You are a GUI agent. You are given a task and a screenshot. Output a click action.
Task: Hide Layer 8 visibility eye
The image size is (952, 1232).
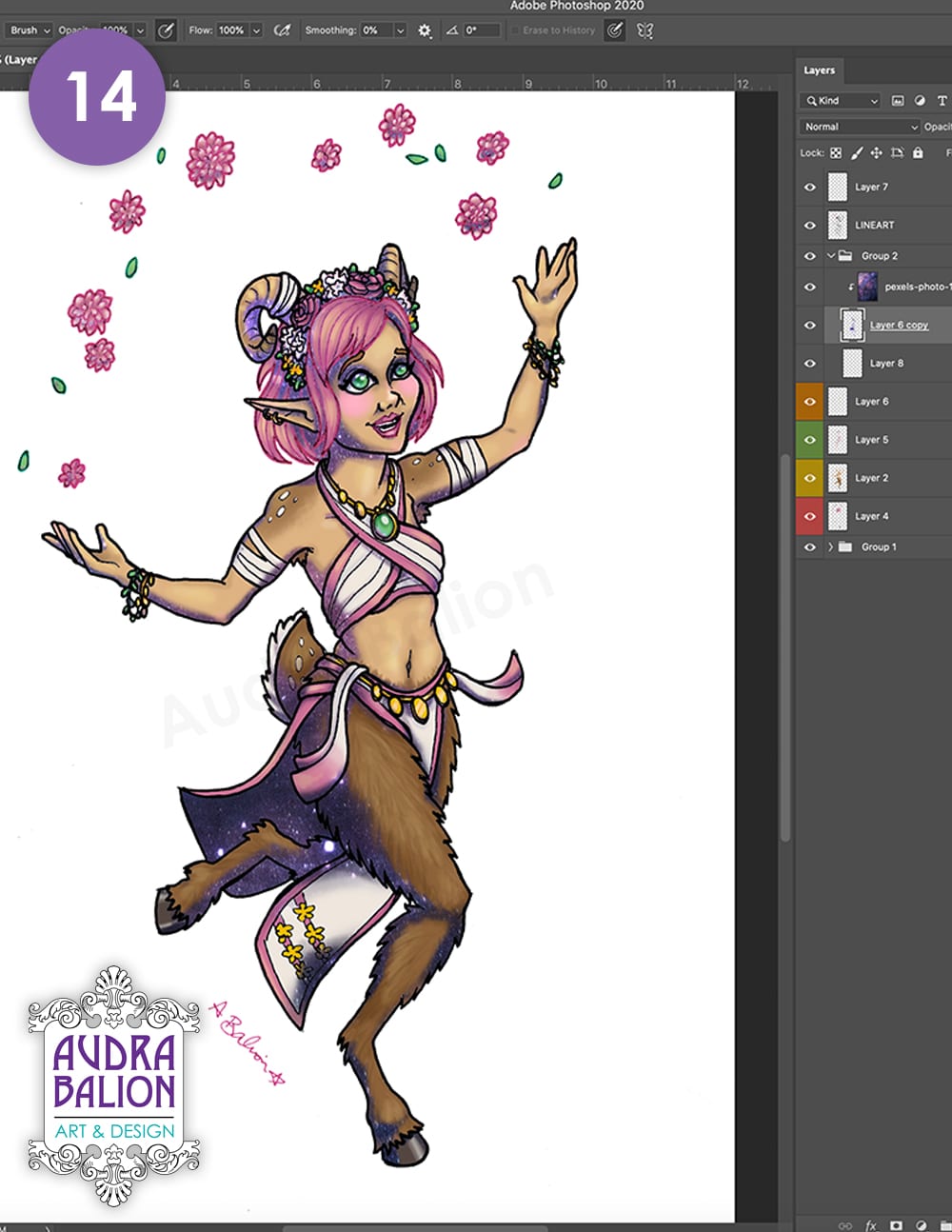pyautogui.click(x=810, y=363)
